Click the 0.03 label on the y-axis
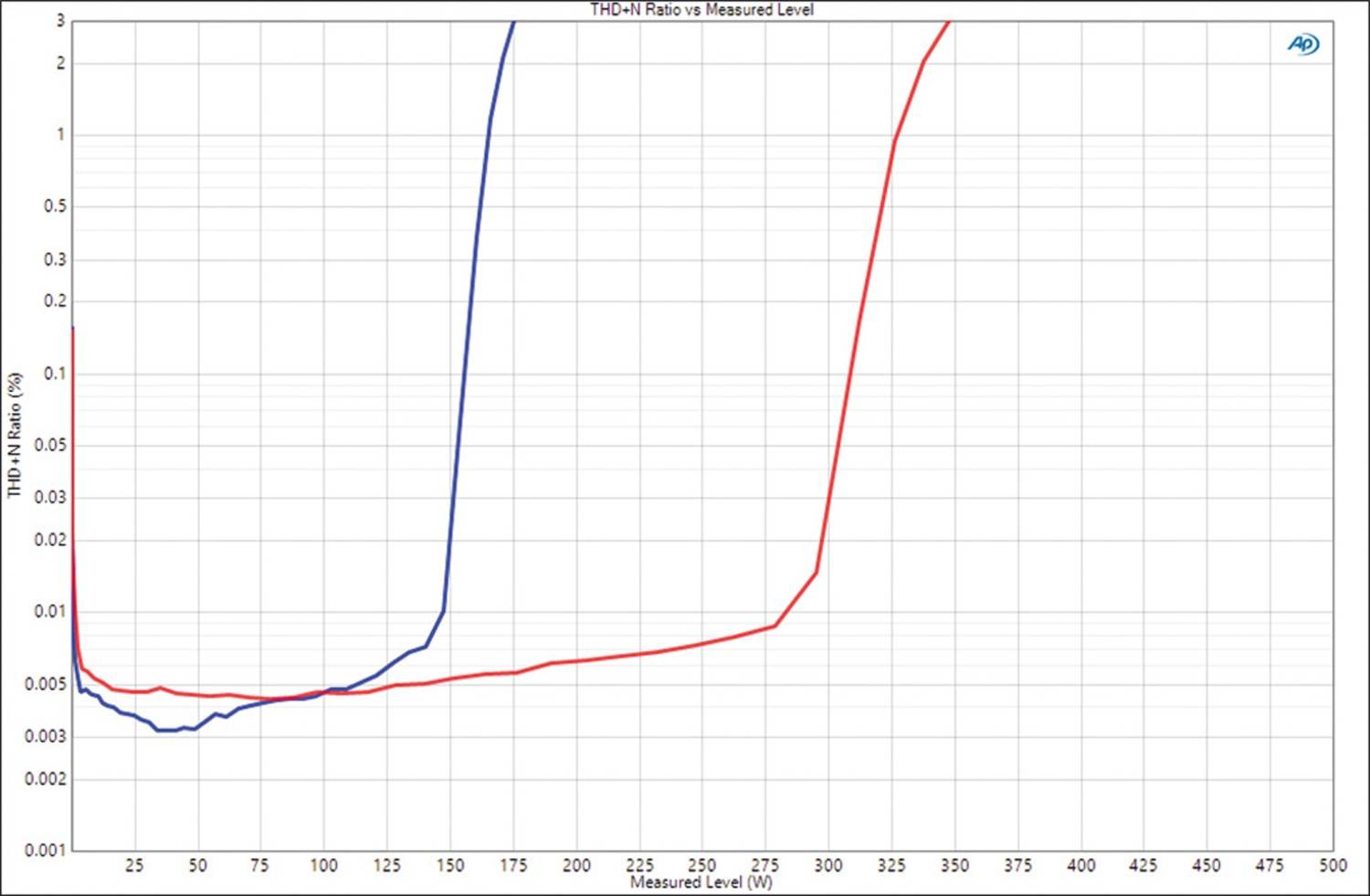This screenshot has width=1370, height=896. pyautogui.click(x=51, y=497)
